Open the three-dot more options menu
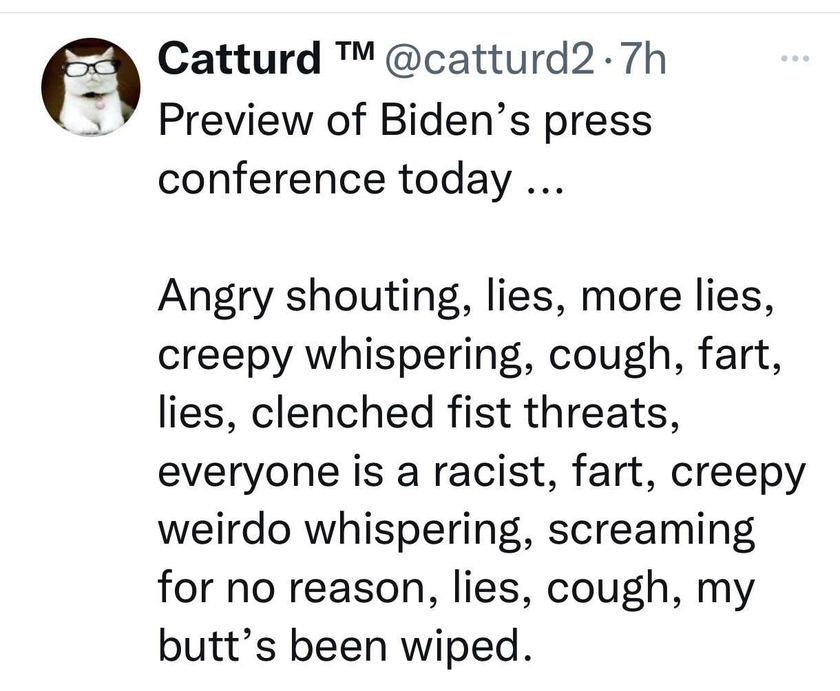The height and width of the screenshot is (691, 840). click(x=795, y=58)
